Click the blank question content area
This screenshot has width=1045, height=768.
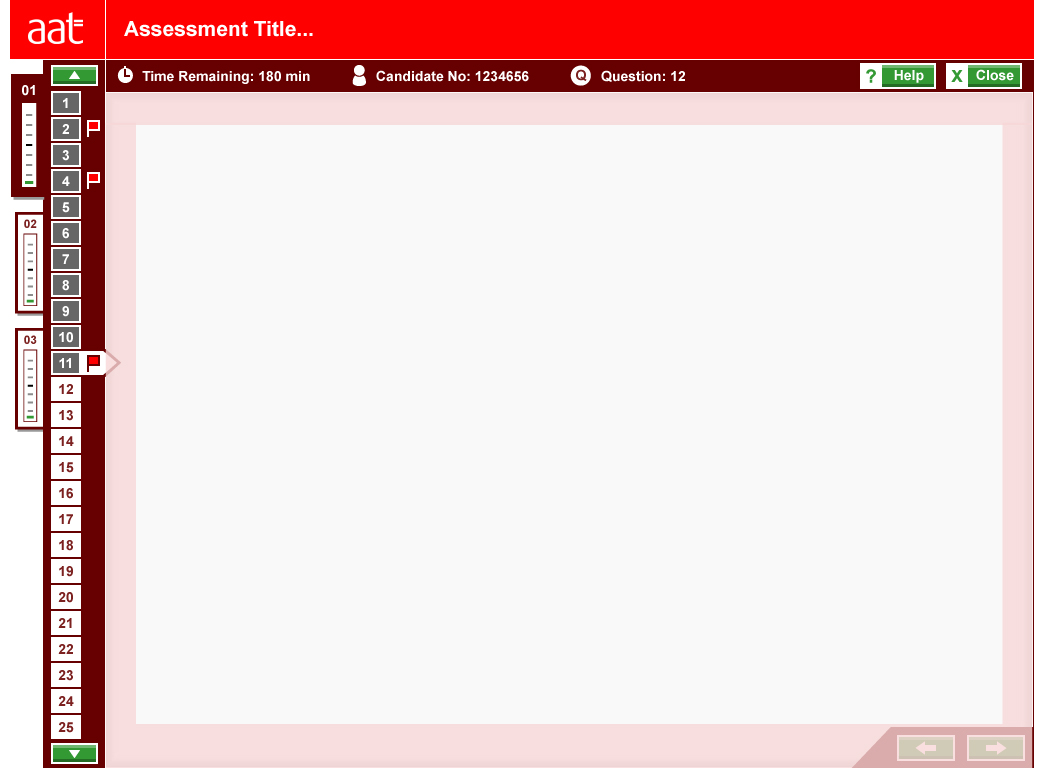pos(568,424)
